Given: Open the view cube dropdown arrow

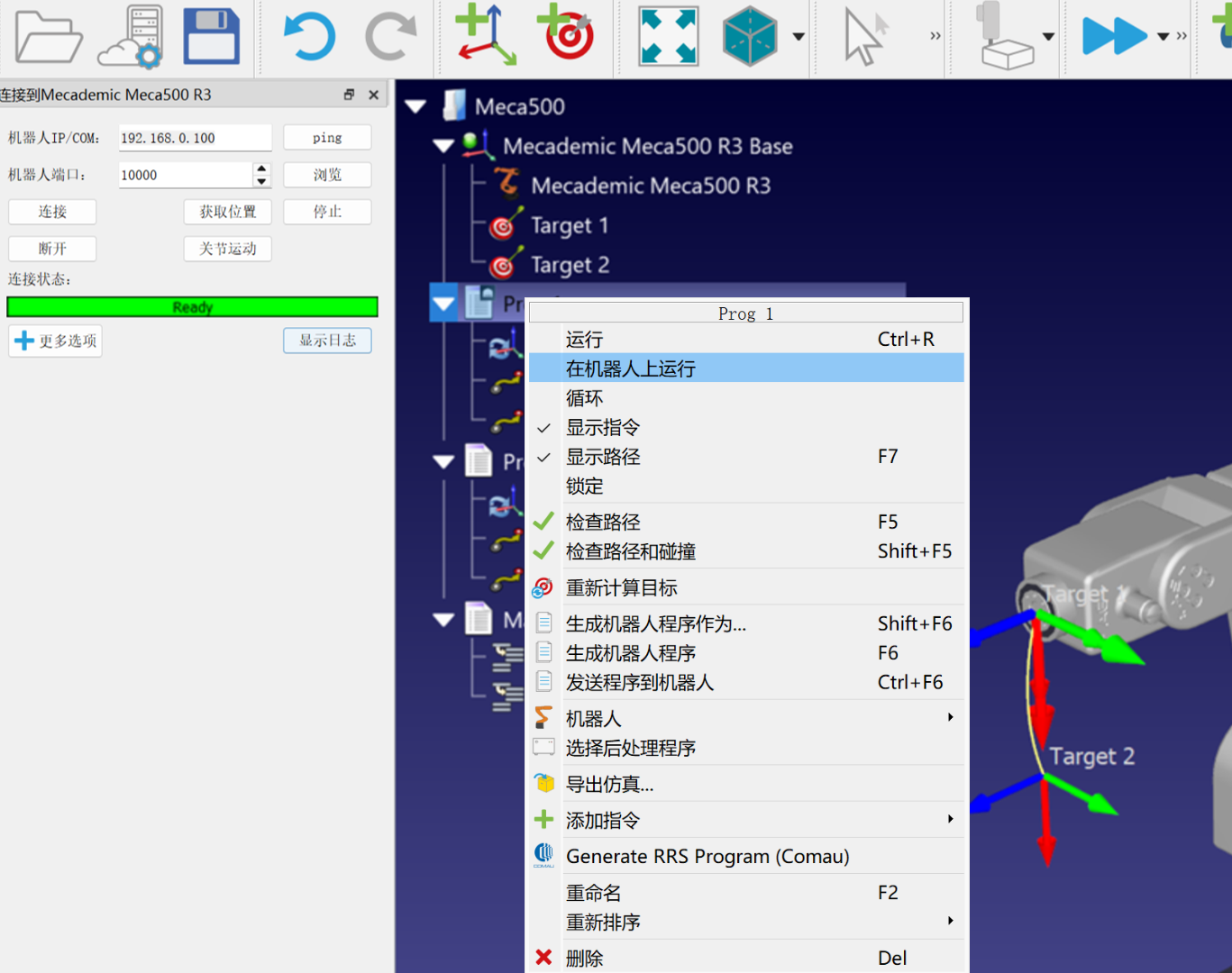Looking at the screenshot, I should click(x=798, y=37).
